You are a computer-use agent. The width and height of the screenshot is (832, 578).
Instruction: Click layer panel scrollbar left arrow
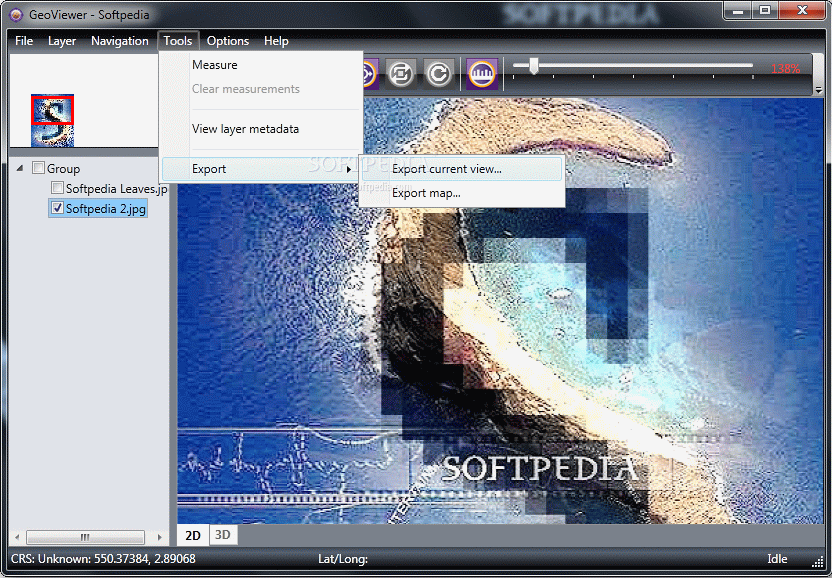pyautogui.click(x=17, y=537)
